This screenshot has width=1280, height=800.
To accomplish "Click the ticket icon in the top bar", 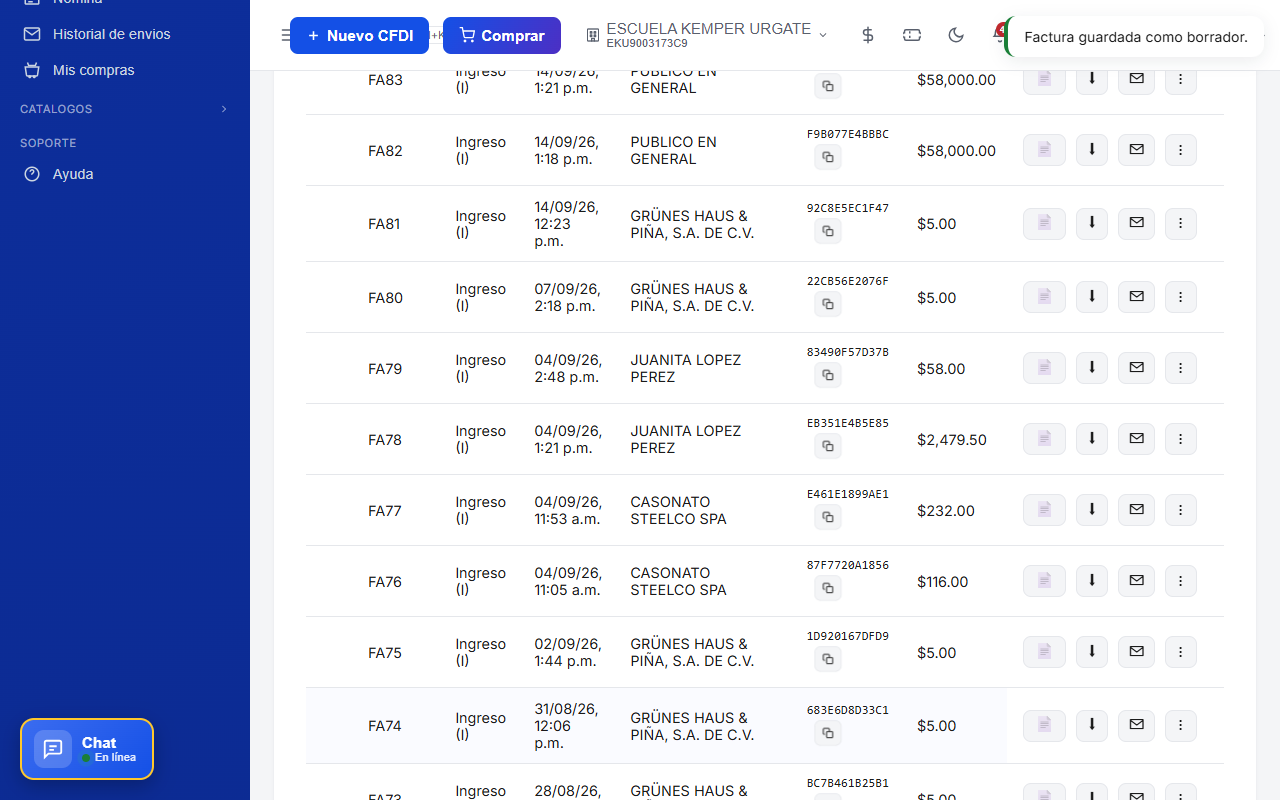I will [x=912, y=35].
